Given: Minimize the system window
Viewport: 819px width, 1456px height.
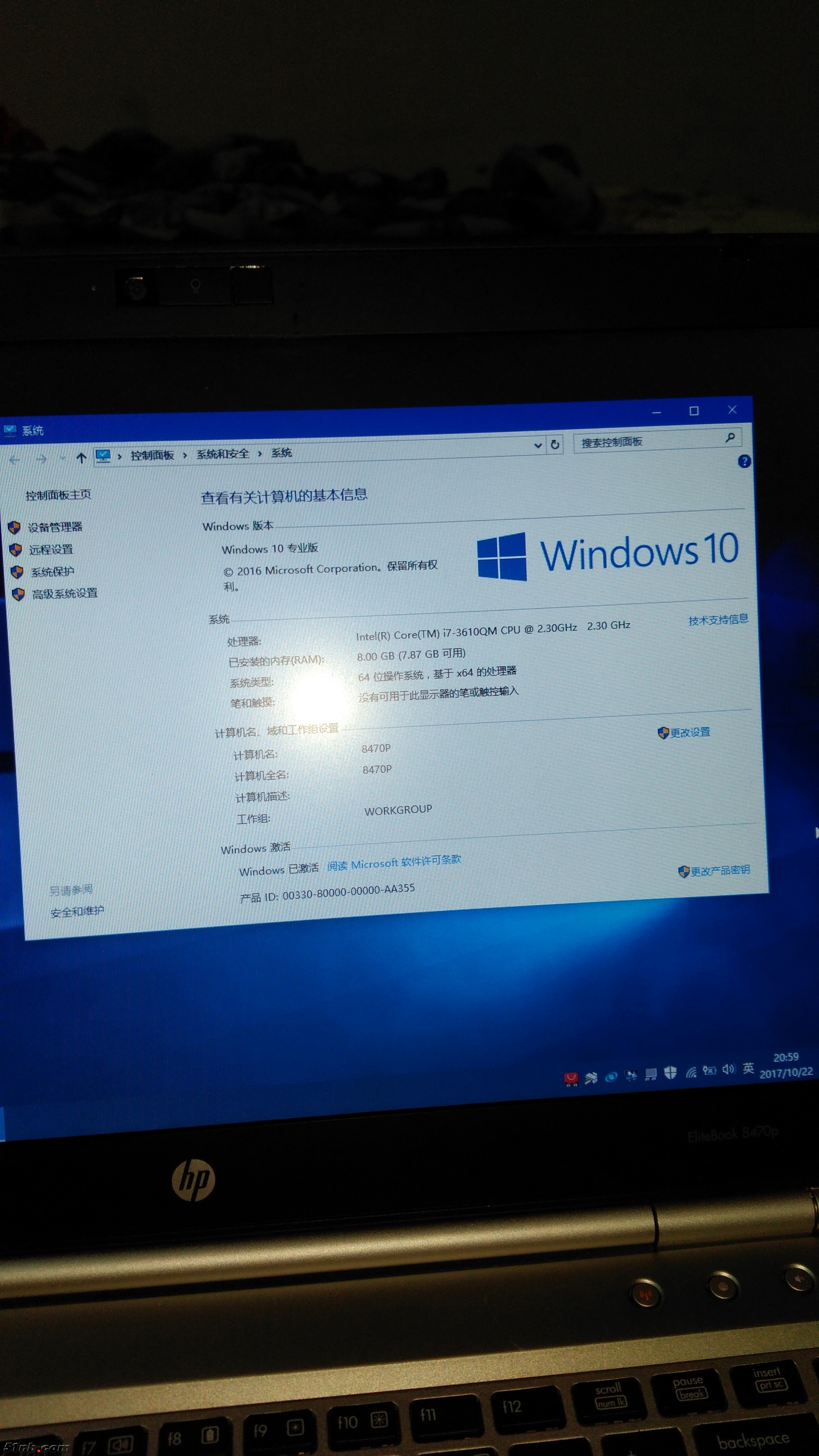Looking at the screenshot, I should pyautogui.click(x=656, y=413).
